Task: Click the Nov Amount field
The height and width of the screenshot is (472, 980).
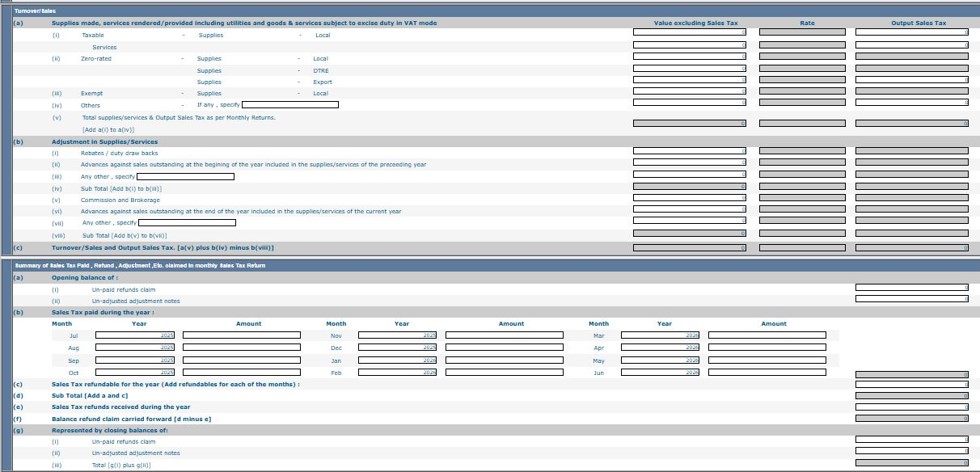Action: [x=504, y=335]
